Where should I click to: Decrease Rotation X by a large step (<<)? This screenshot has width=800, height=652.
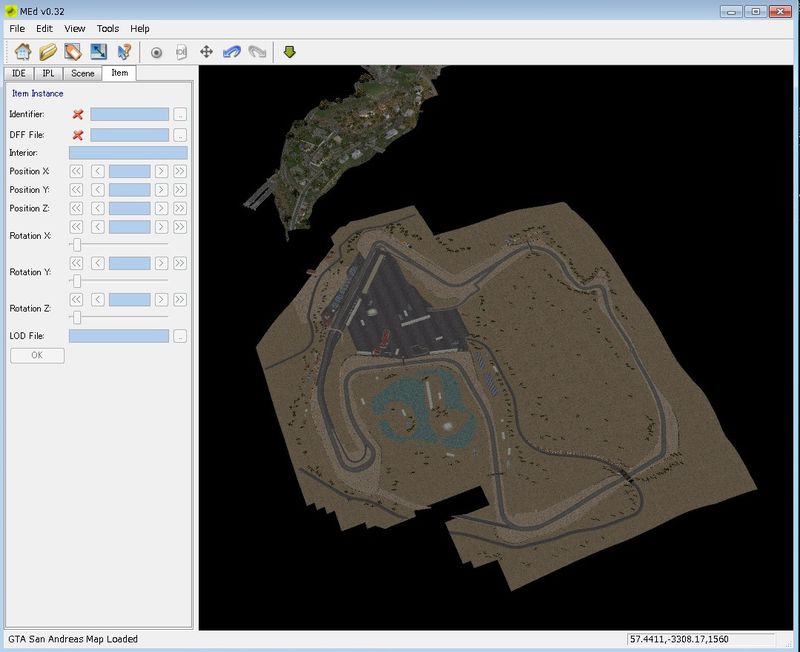pyautogui.click(x=76, y=227)
